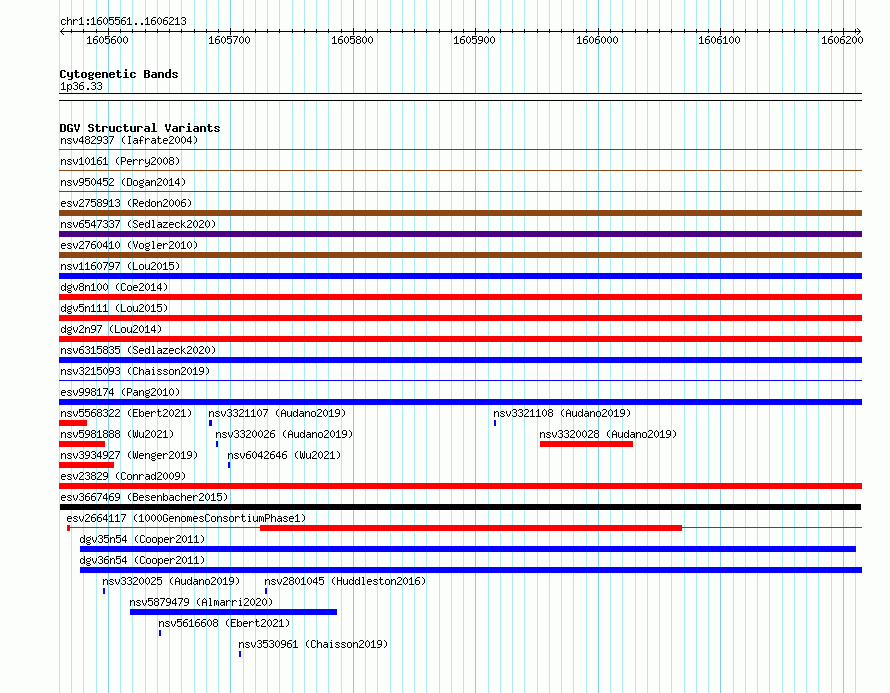Click the black bar of esv3667469
The image size is (890, 693).
tap(460, 507)
